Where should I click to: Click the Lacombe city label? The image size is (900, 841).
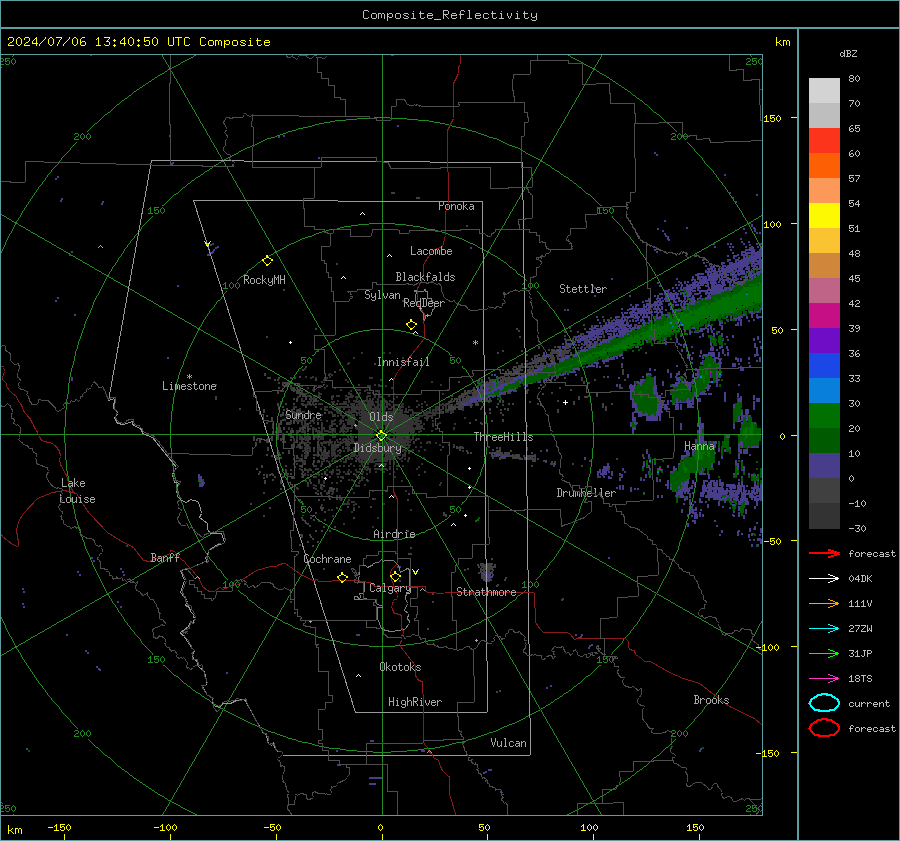(x=431, y=251)
